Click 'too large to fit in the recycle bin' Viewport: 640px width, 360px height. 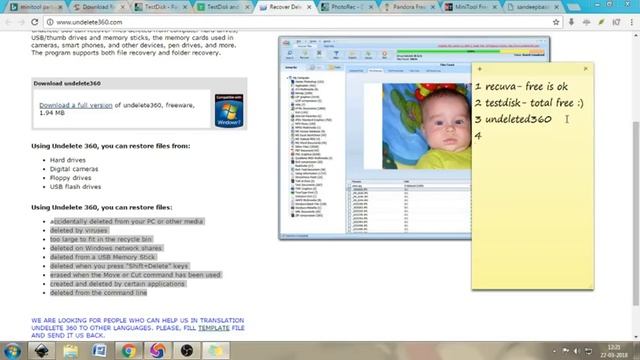(101, 239)
